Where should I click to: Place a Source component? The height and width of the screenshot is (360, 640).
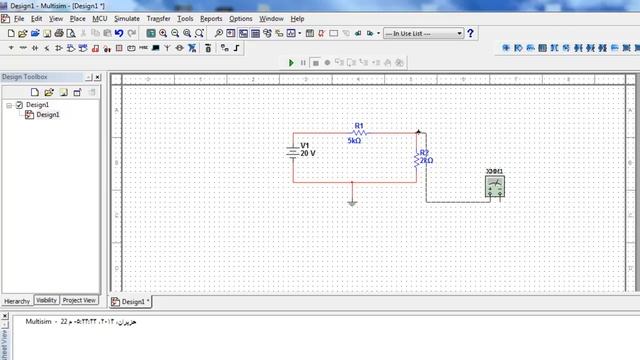click(x=11, y=48)
